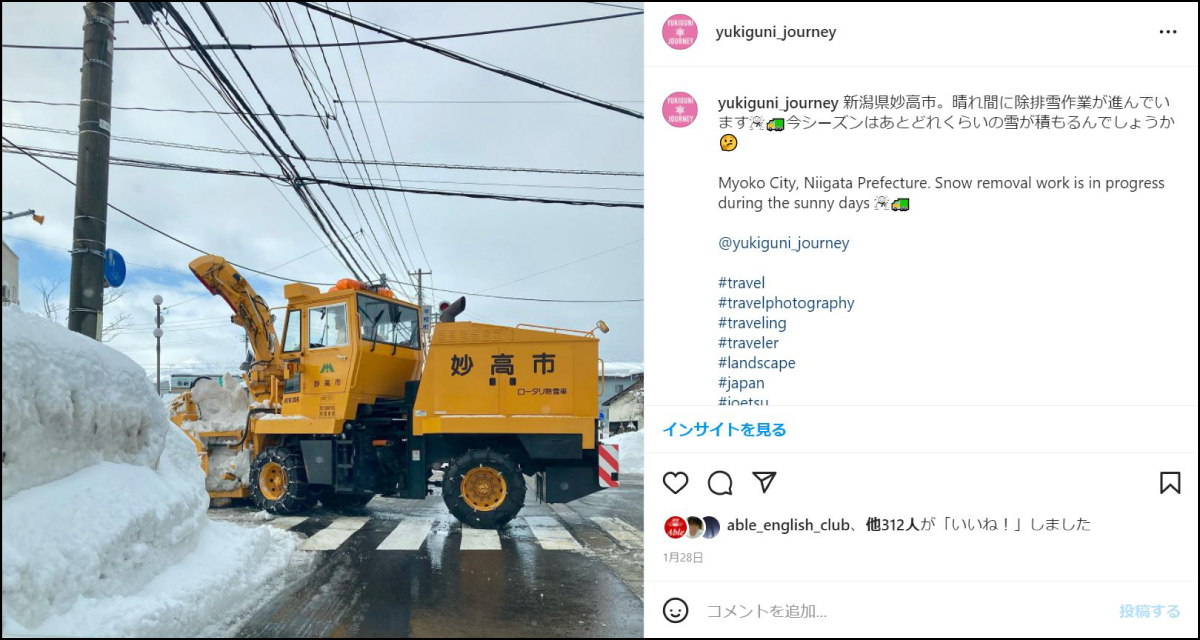Click インサイトを見る to view insights
The width and height of the screenshot is (1200, 640).
[724, 430]
